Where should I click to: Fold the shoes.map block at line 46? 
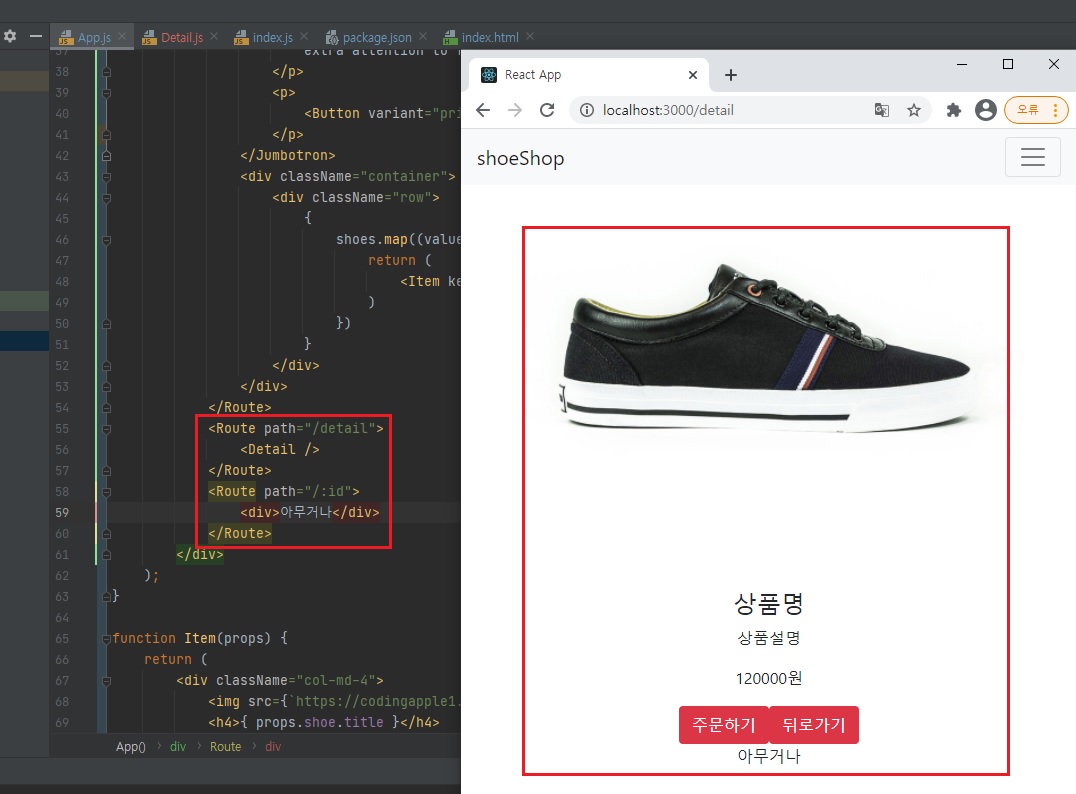tap(106, 240)
